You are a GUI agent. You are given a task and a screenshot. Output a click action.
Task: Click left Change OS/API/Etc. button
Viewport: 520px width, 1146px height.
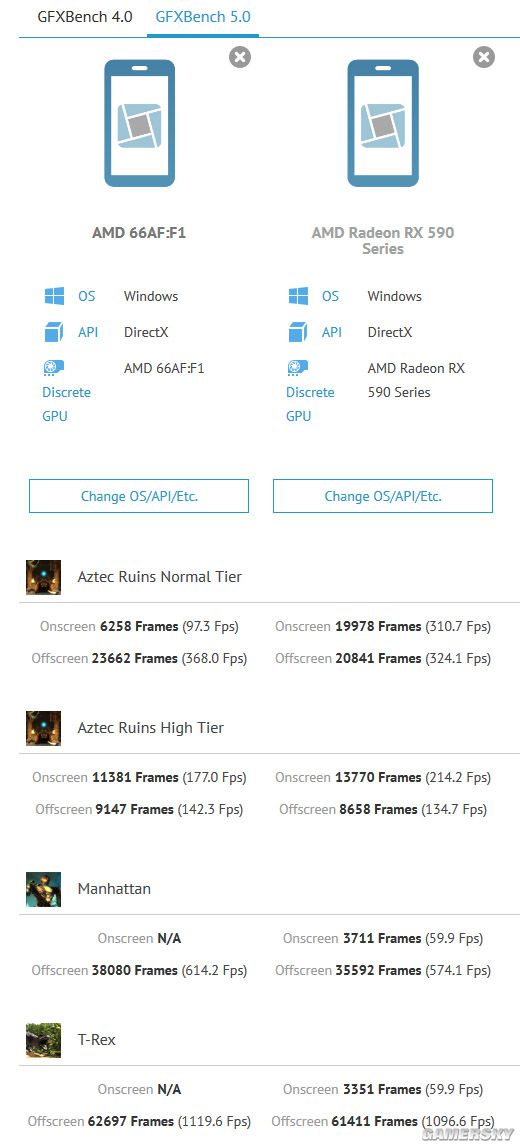click(x=139, y=496)
